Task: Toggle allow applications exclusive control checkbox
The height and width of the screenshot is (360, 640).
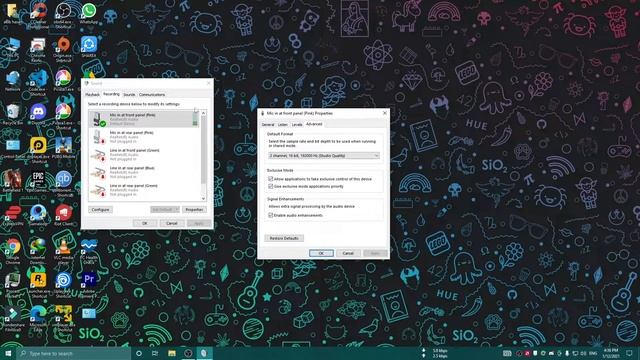Action: point(270,179)
